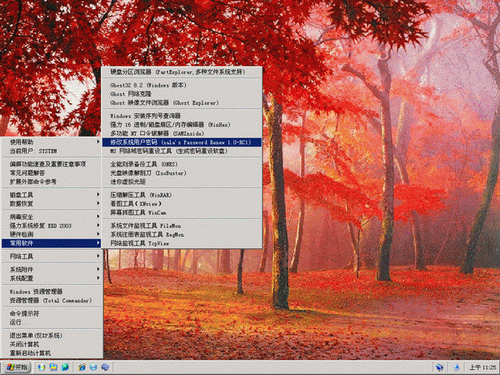This screenshot has height=375, width=500.
Task: Open 资源管理器 Total Commander
Action: click(51, 300)
